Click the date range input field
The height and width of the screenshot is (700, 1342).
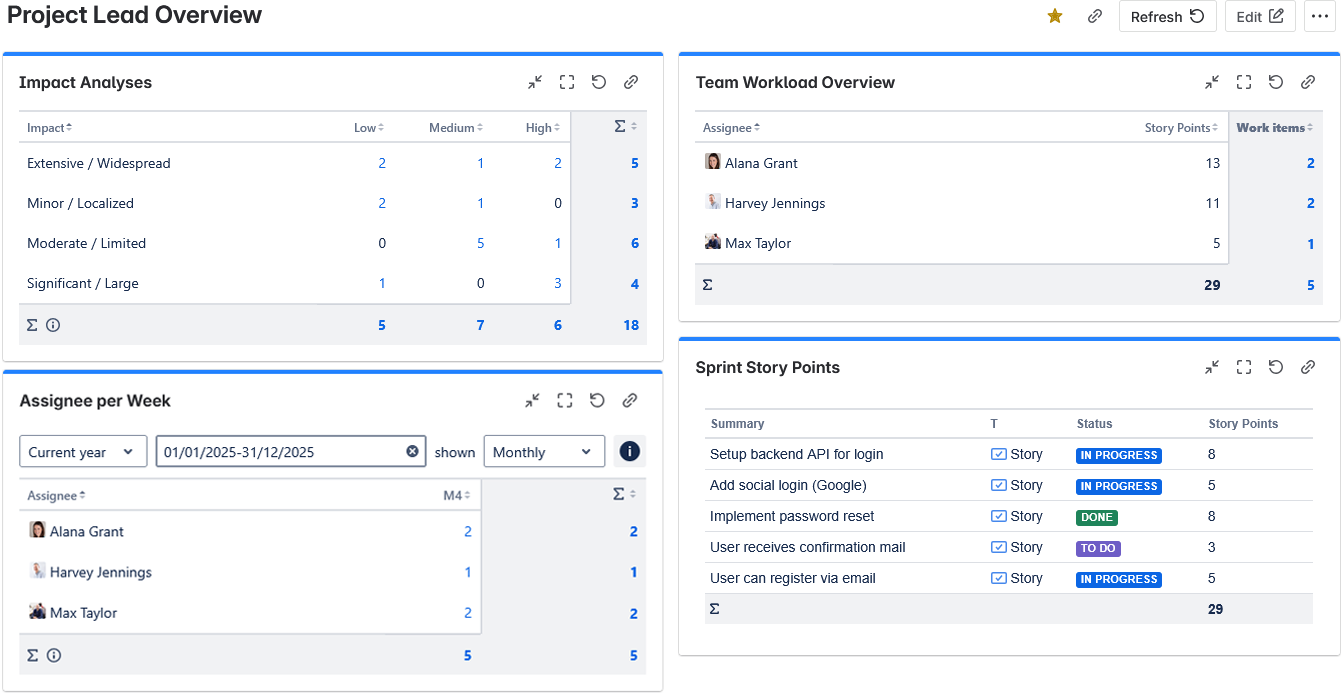(x=280, y=452)
